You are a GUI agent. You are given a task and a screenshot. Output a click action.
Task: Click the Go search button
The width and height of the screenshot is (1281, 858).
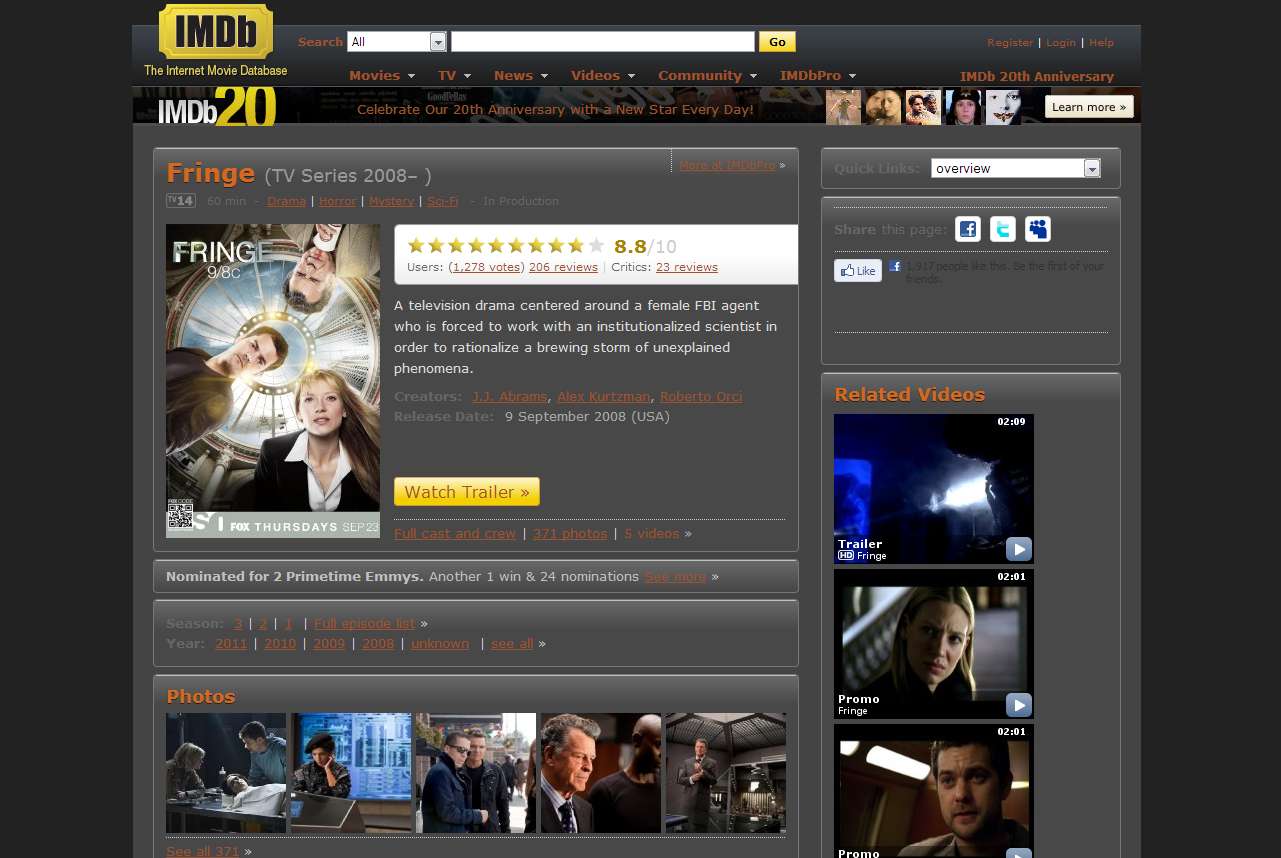pos(777,42)
